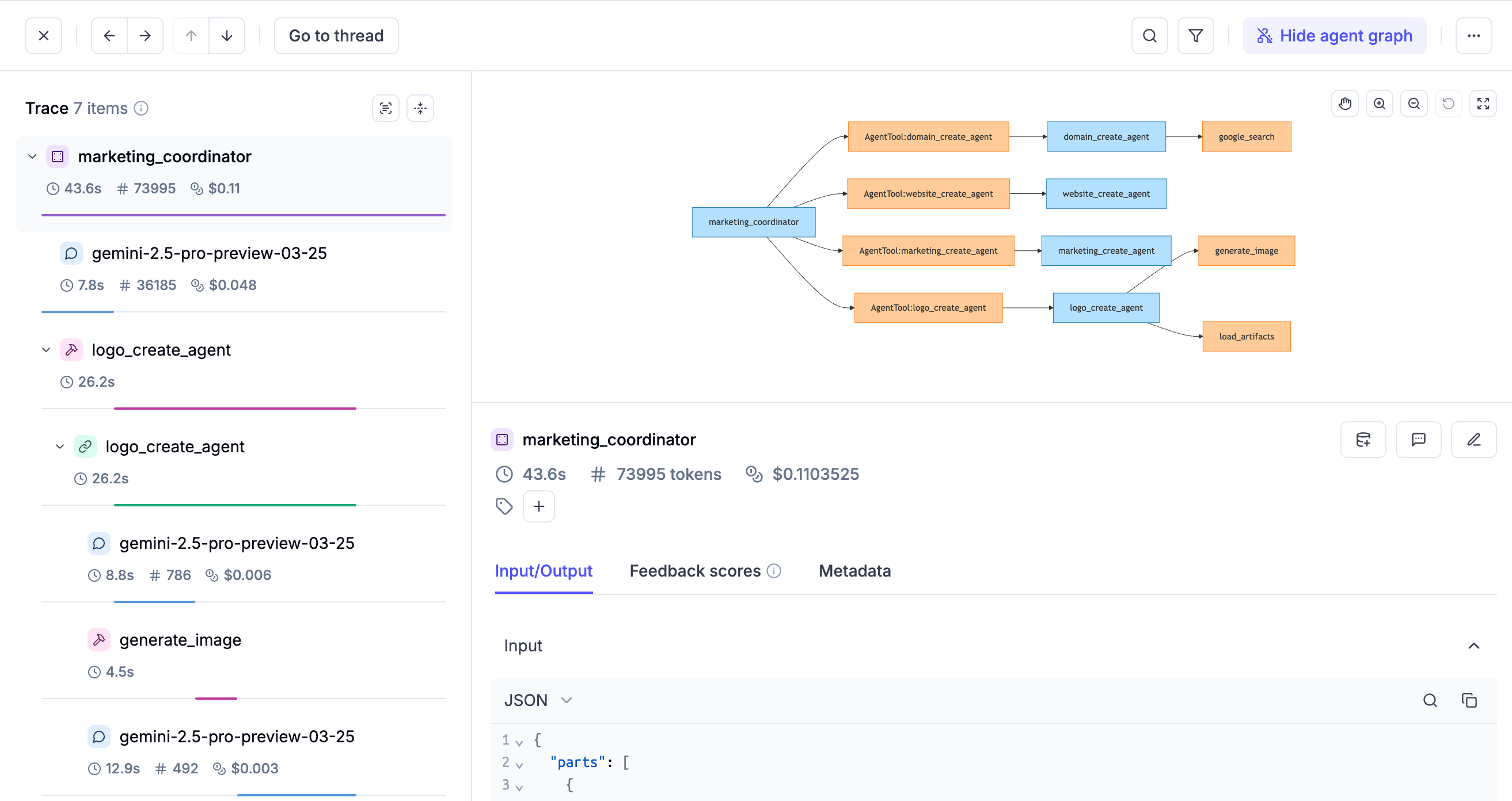The height and width of the screenshot is (801, 1512).
Task: Collapse the Input section
Action: (x=1474, y=646)
